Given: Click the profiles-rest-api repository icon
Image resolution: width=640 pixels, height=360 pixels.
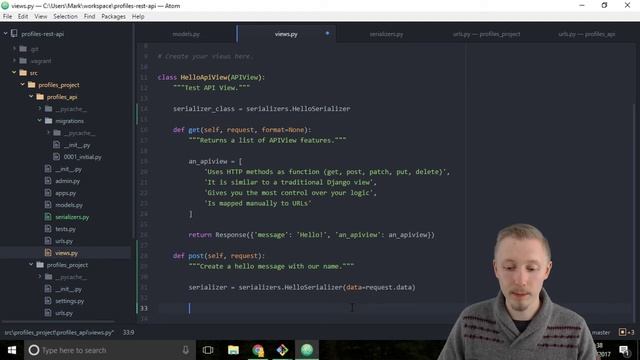Looking at the screenshot, I should 14,34.
